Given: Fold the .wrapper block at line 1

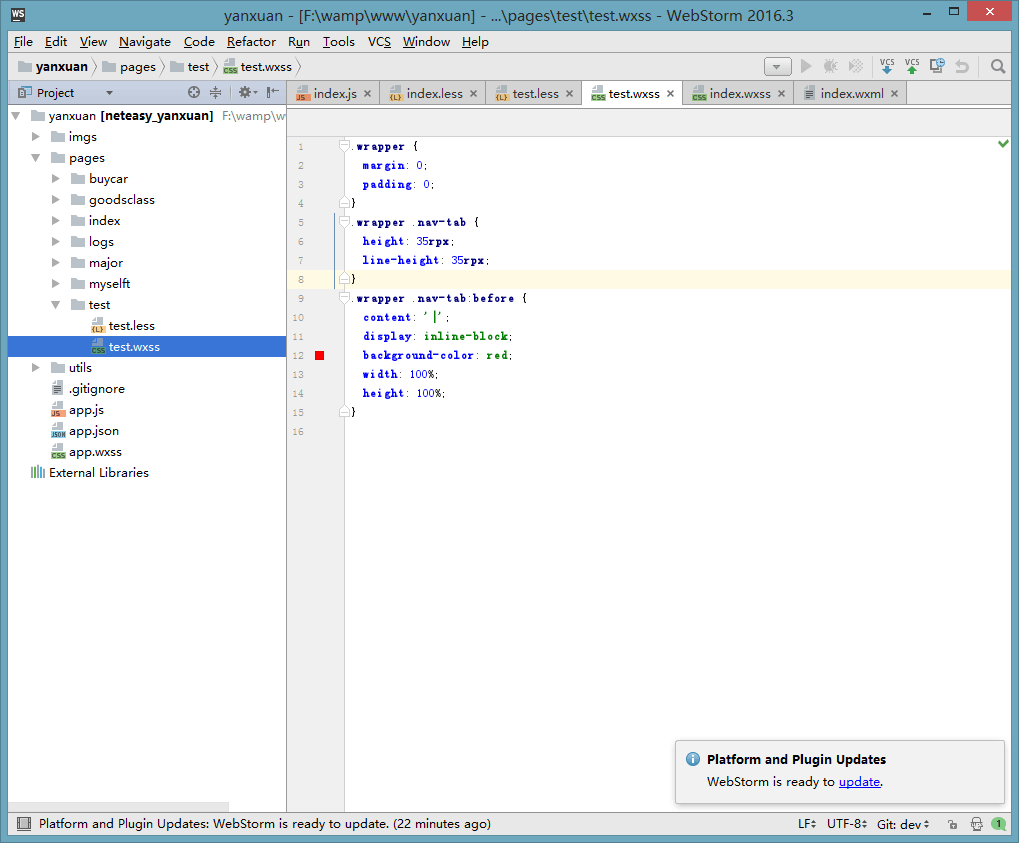Looking at the screenshot, I should (344, 146).
